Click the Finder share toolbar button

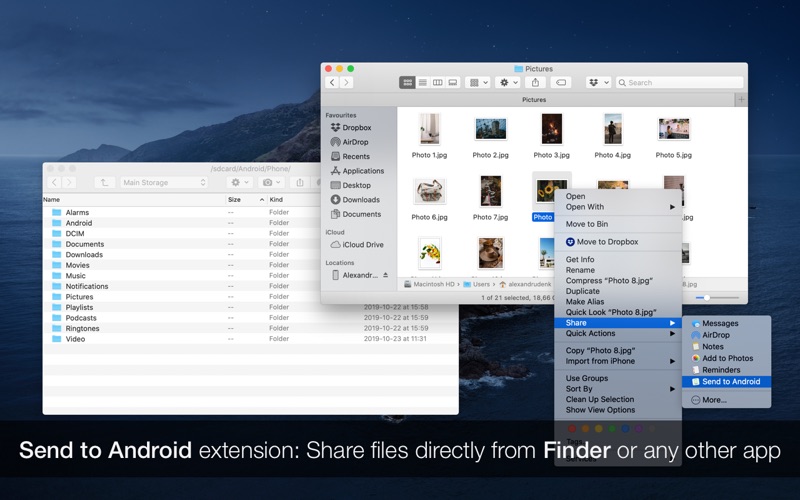pyautogui.click(x=535, y=82)
